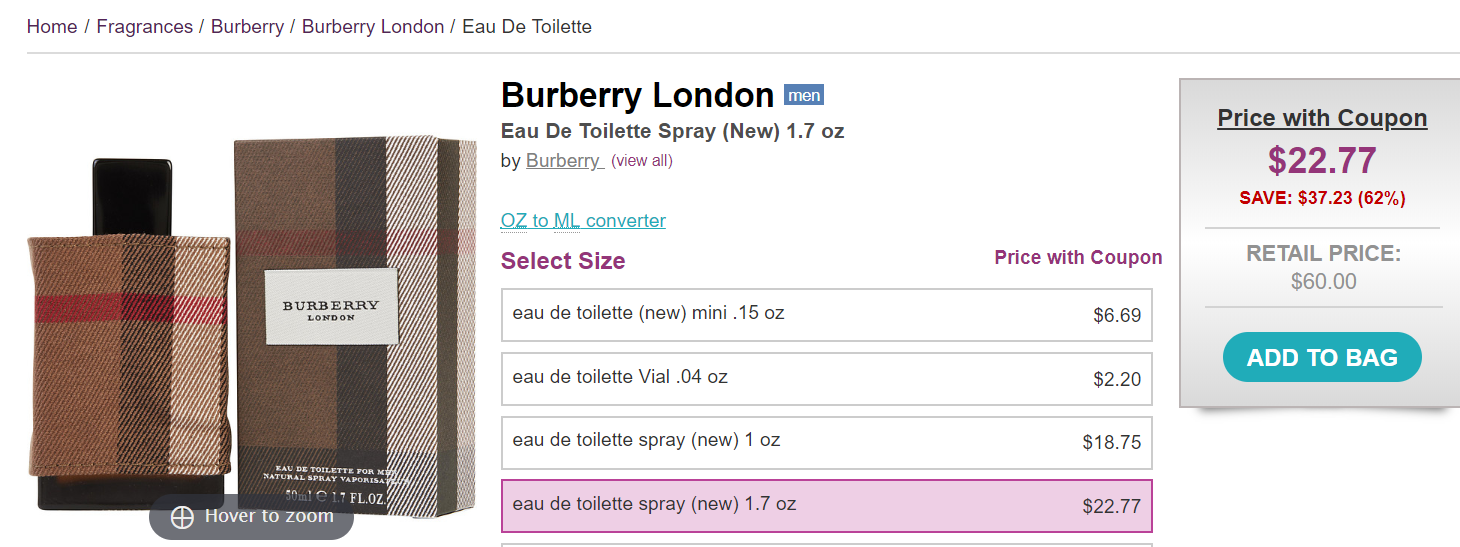The height and width of the screenshot is (547, 1460).
Task: Click the $22.77 coupon price
Action: point(1322,161)
